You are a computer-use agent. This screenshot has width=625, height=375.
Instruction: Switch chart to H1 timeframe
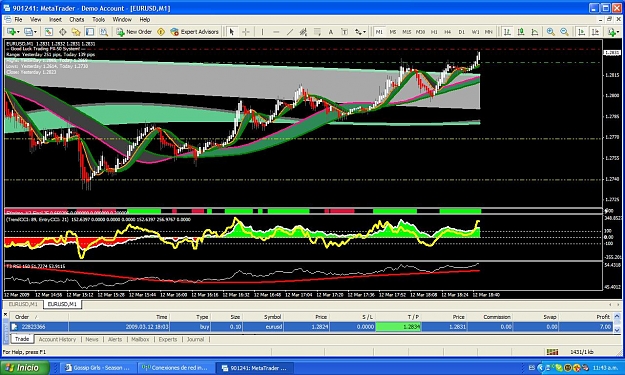434,32
